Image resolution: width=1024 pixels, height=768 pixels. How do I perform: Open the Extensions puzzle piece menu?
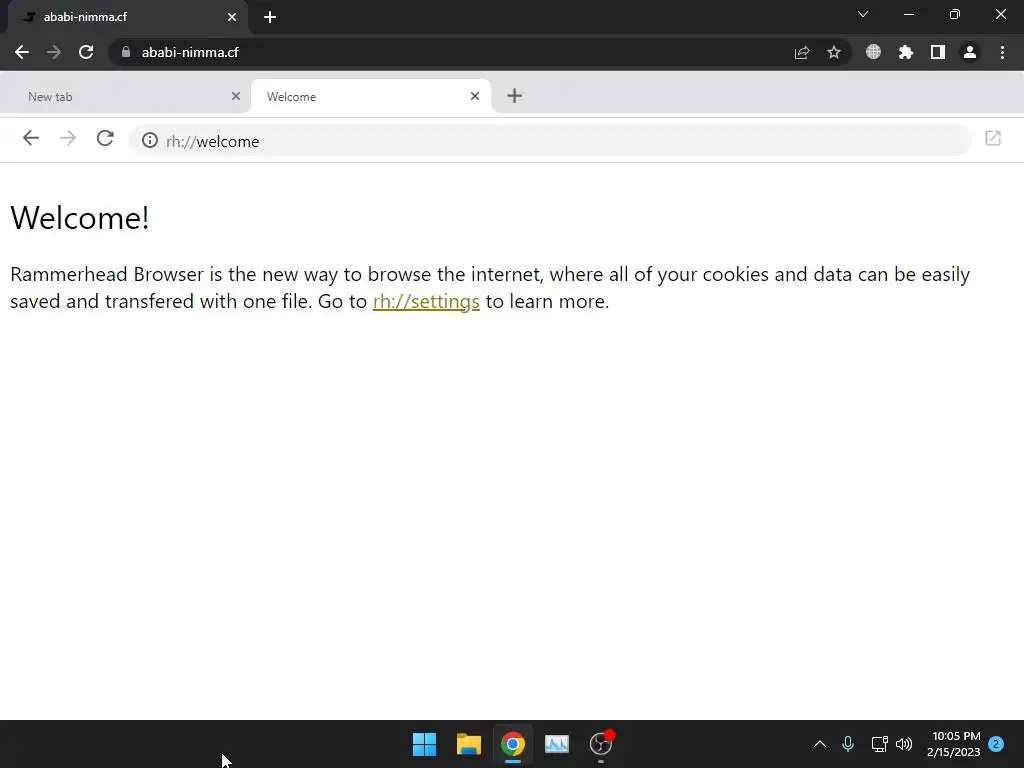tap(905, 52)
